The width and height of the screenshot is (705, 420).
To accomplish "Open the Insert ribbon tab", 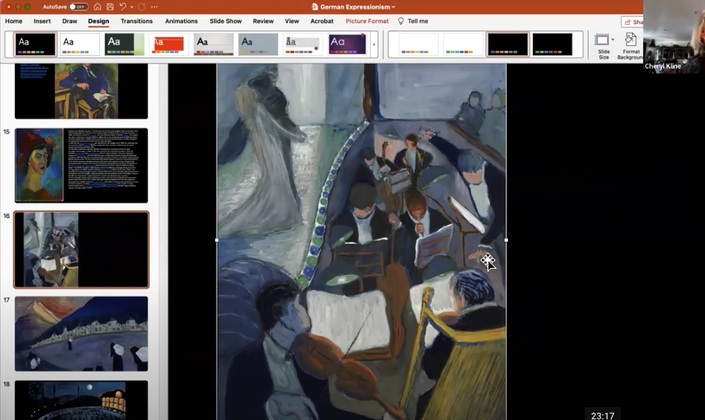I will point(42,21).
